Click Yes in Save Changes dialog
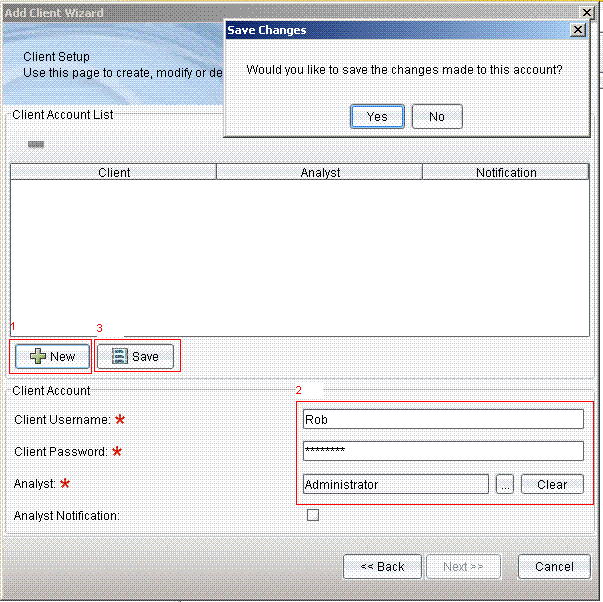Viewport: 603px width, 602px height. coord(377,116)
